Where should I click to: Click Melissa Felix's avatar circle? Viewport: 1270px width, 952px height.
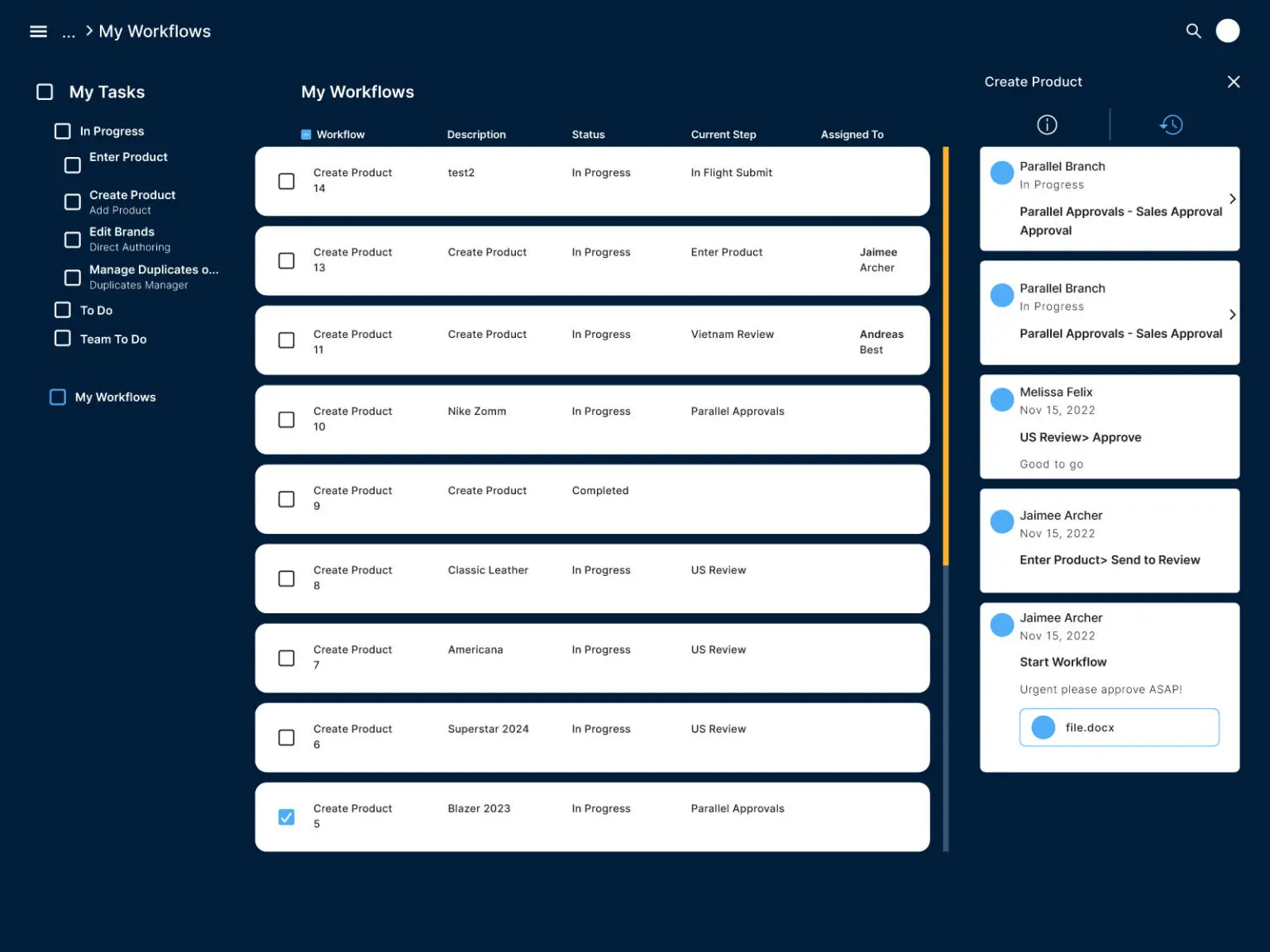click(1002, 400)
